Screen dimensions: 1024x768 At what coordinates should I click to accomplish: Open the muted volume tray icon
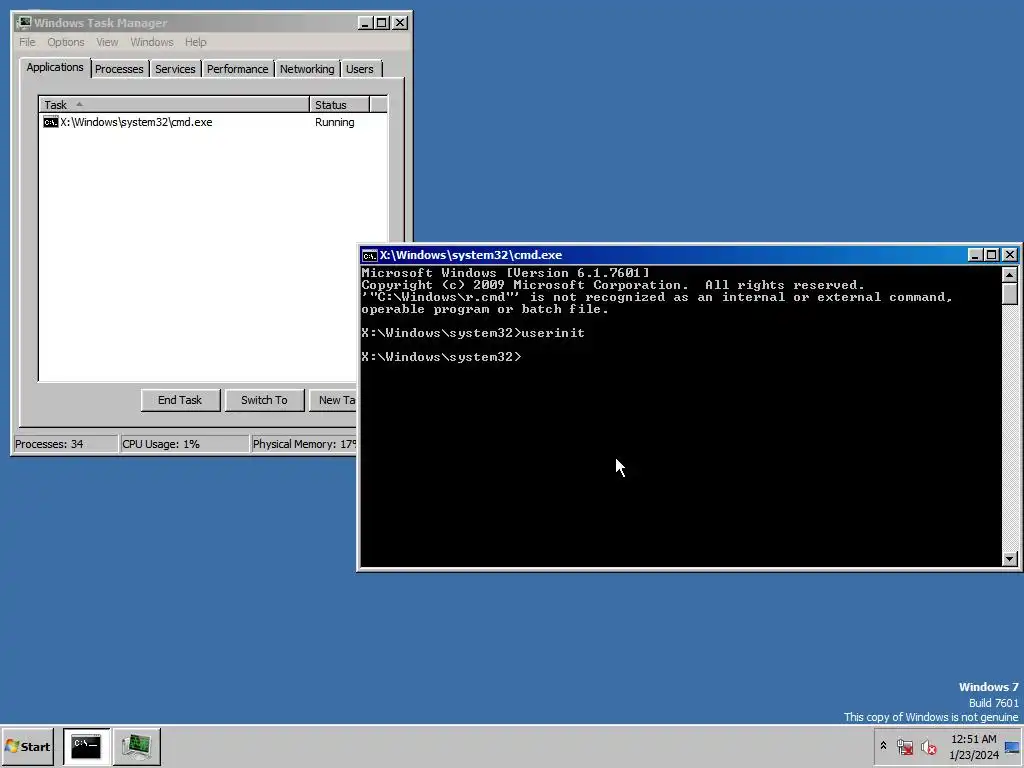[928, 746]
